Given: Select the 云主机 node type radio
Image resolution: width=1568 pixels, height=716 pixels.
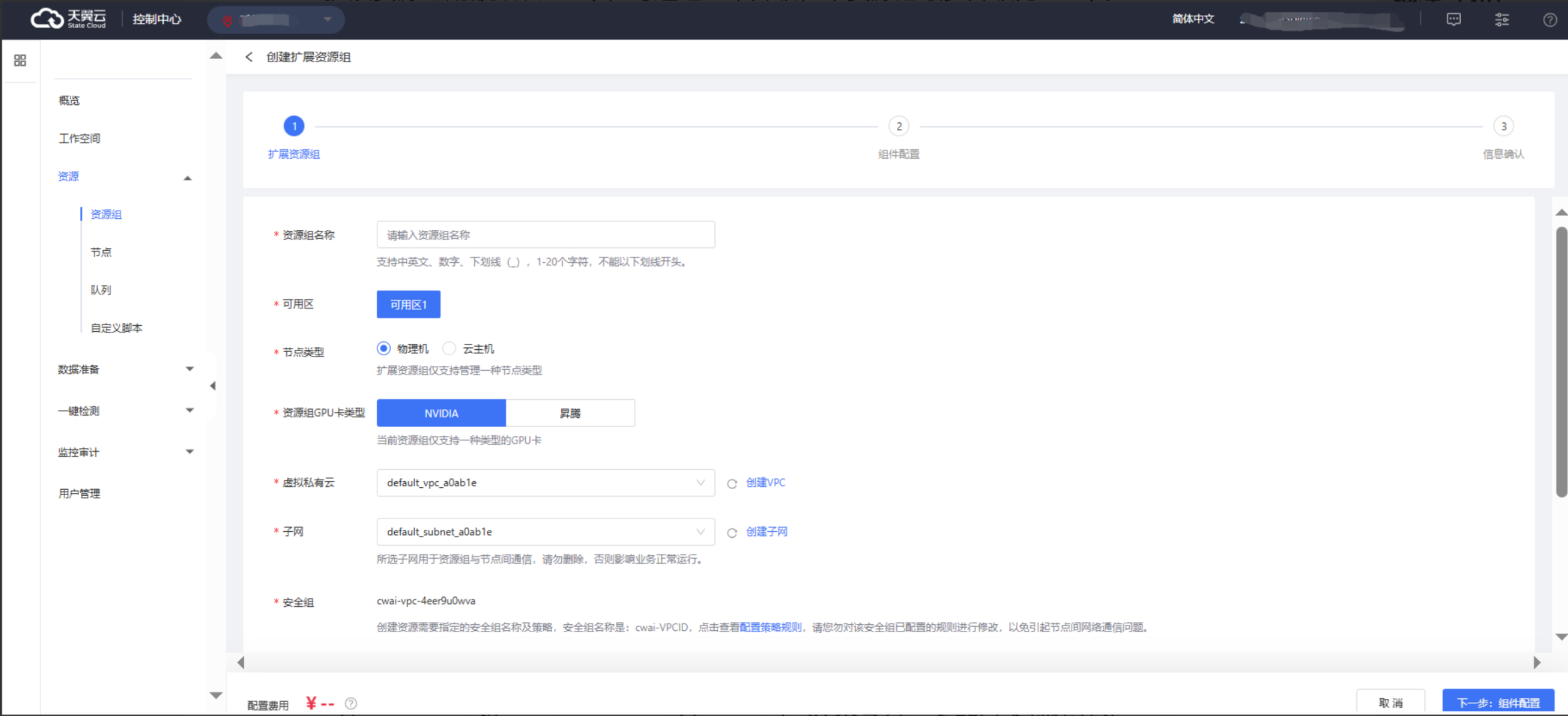Looking at the screenshot, I should point(449,348).
